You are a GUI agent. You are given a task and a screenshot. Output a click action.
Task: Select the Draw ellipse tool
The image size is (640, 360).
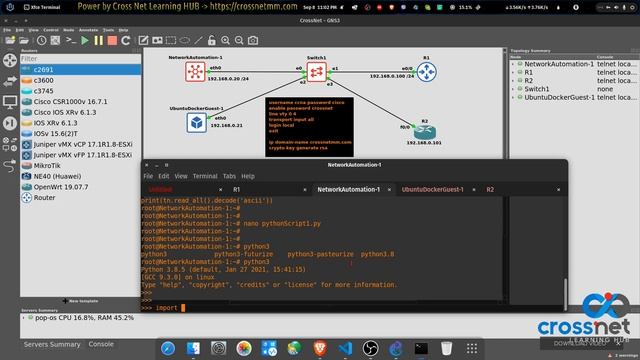(x=184, y=40)
